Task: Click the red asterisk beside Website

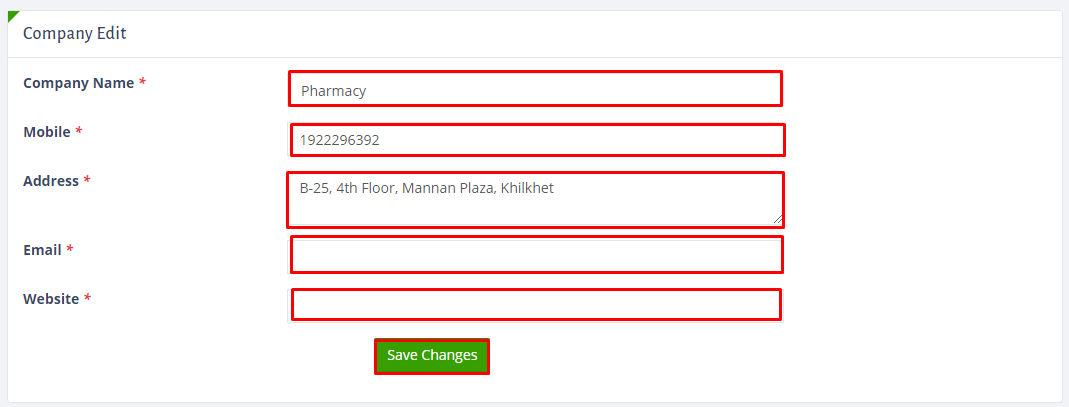Action: [x=88, y=299]
